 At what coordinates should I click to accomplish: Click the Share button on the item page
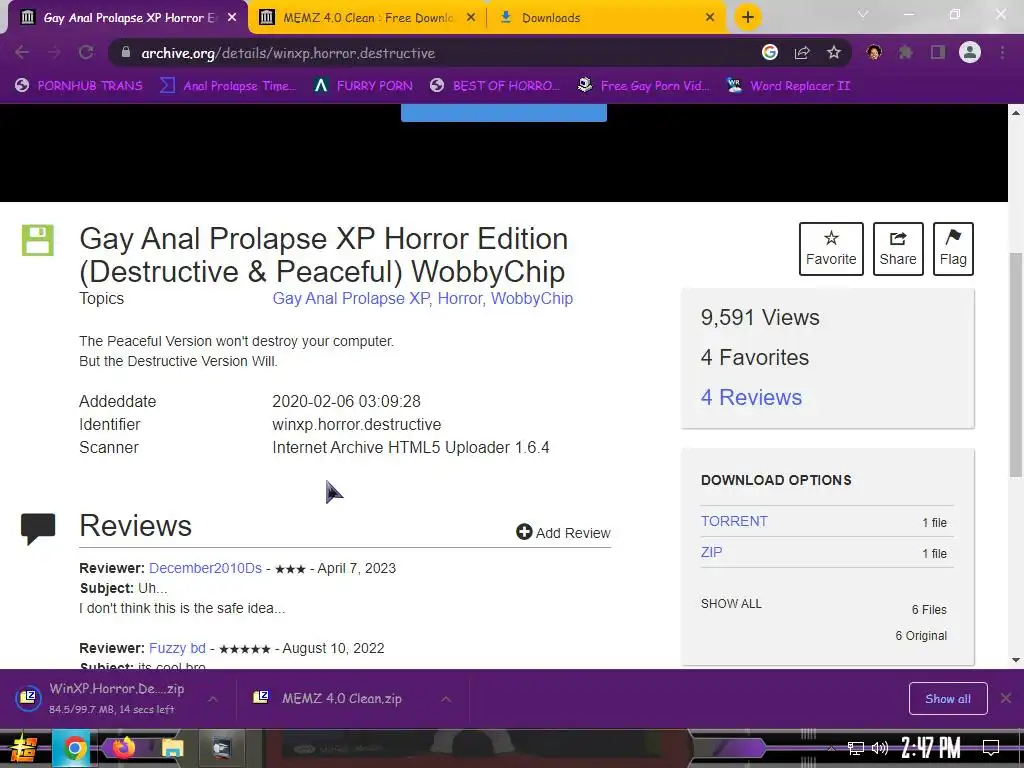point(898,249)
